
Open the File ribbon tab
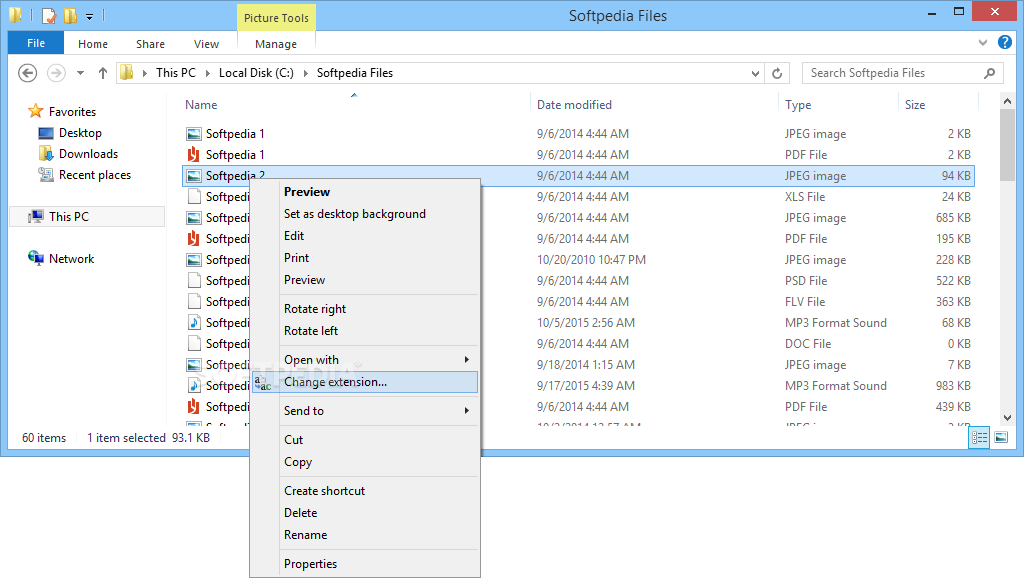[36, 43]
